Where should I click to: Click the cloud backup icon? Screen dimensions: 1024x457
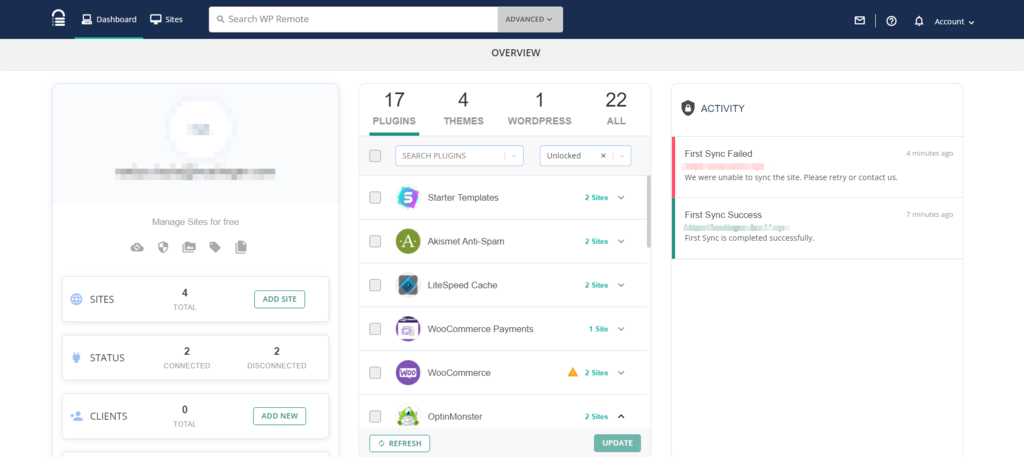[137, 247]
